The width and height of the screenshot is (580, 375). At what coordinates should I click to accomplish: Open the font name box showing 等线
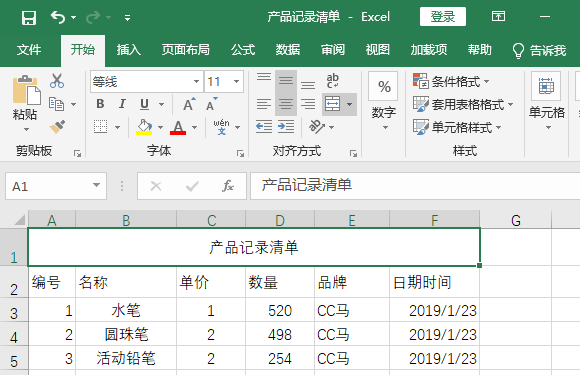146,81
